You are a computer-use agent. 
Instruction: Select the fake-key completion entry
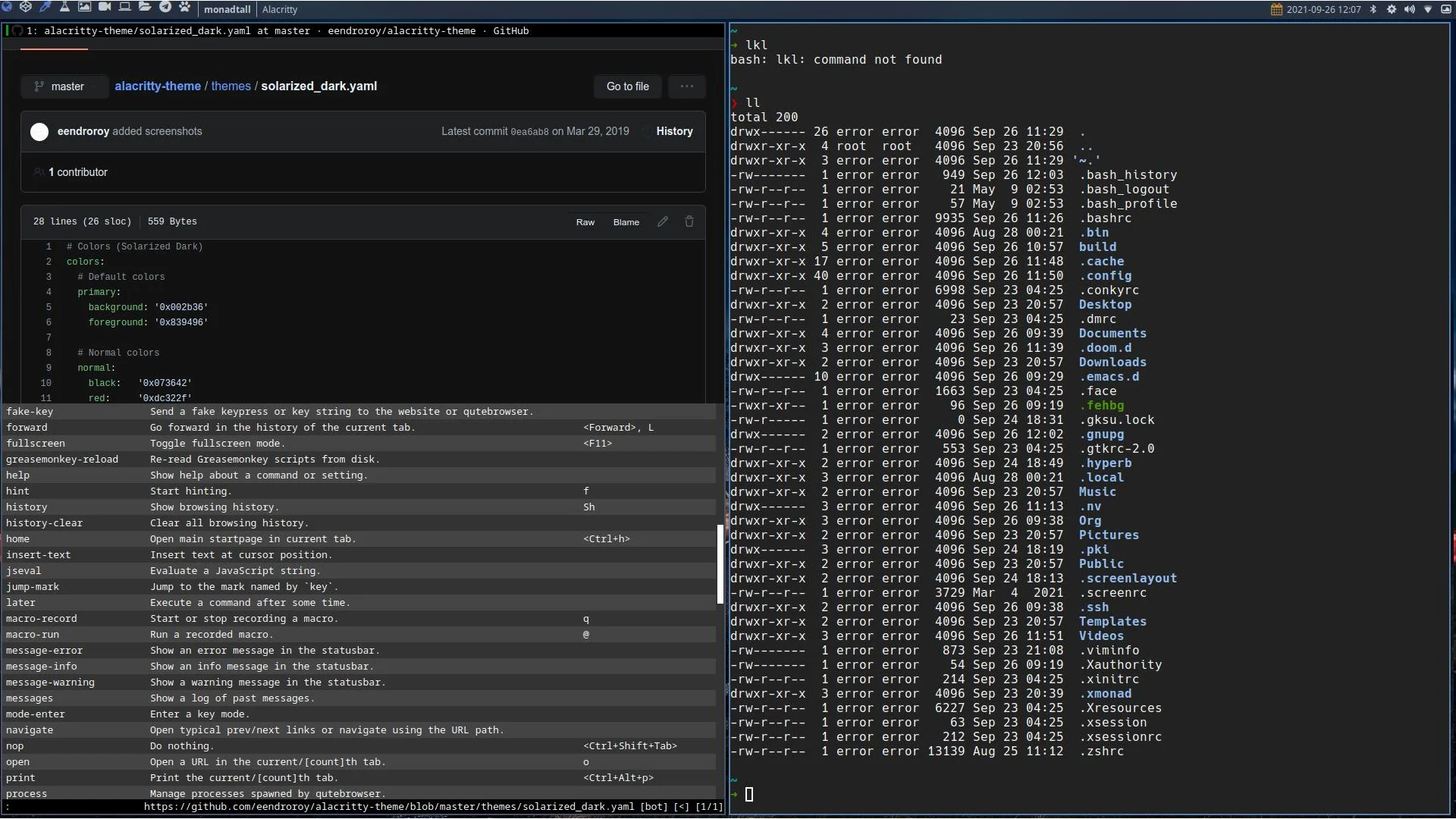click(x=359, y=412)
